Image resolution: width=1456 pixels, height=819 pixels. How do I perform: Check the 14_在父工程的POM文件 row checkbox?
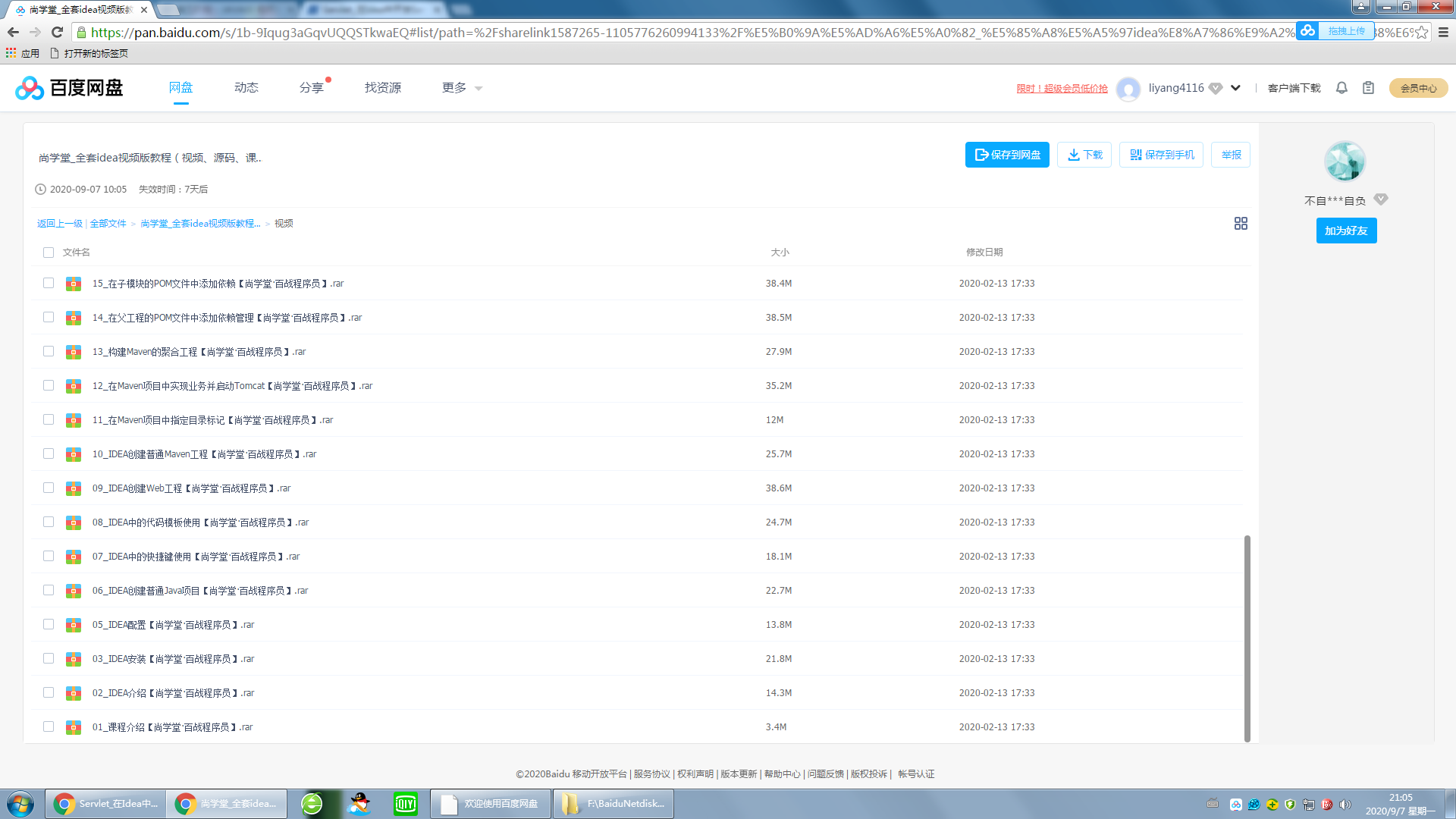click(49, 317)
